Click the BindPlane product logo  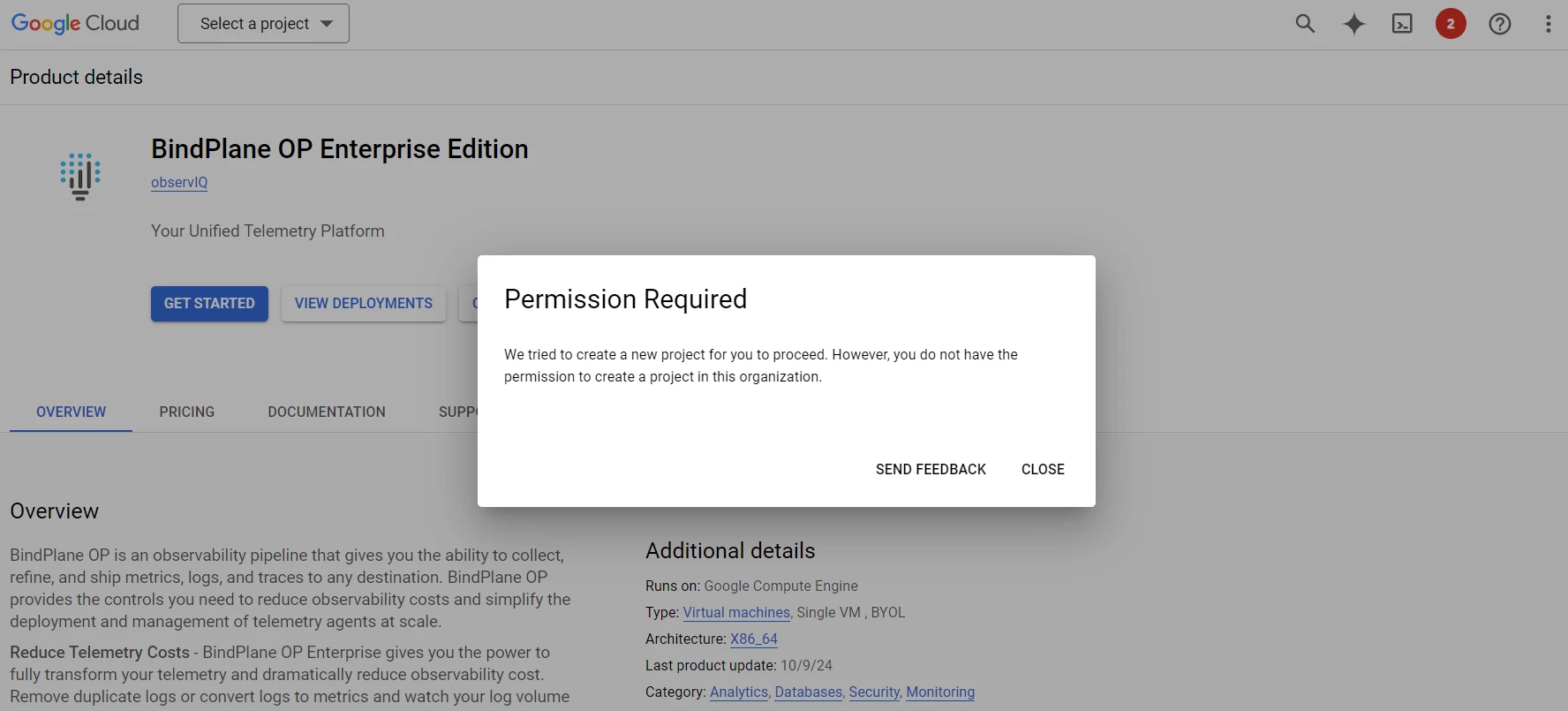(80, 177)
